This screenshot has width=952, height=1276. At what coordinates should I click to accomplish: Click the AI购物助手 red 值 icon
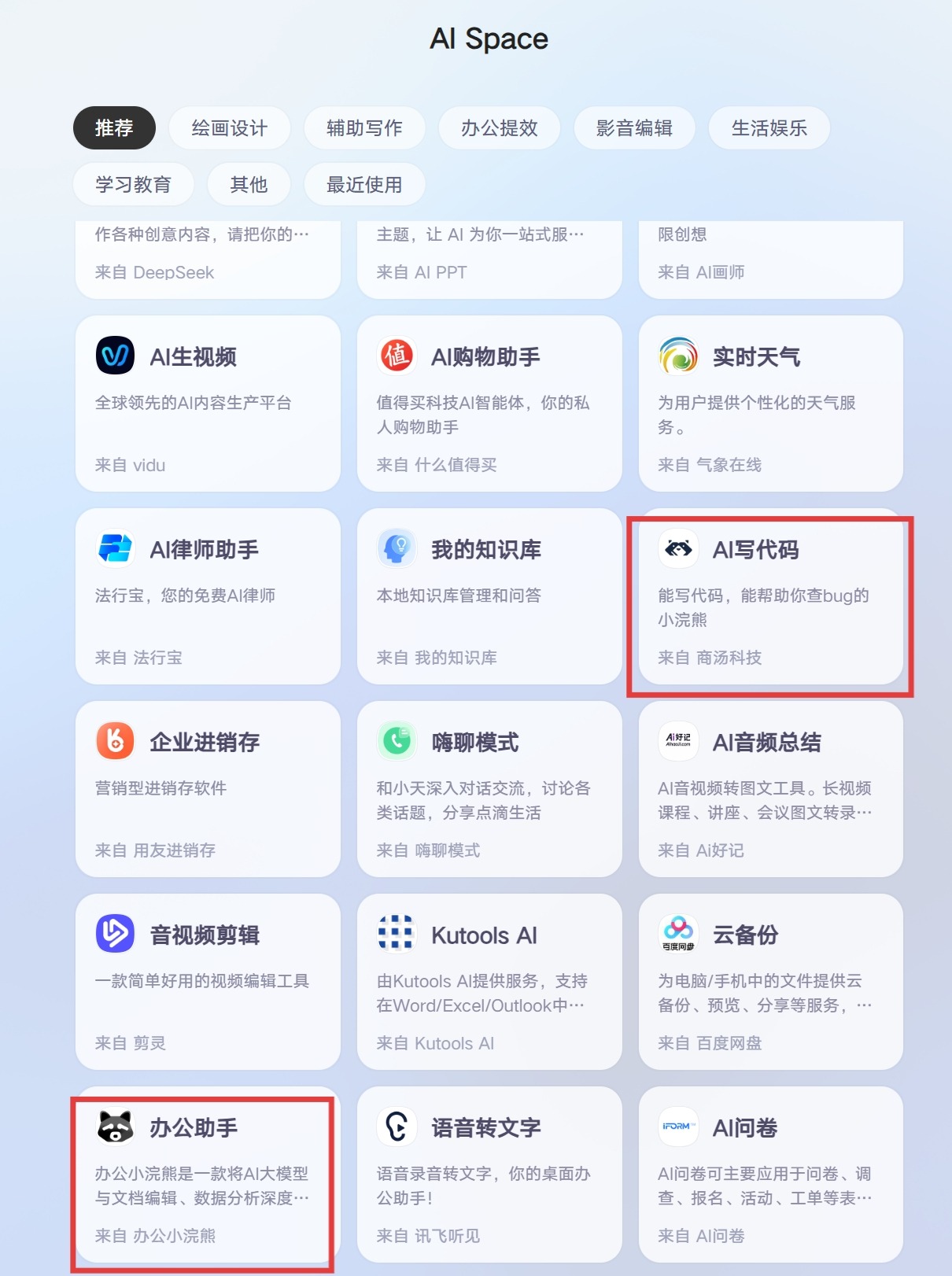[397, 356]
